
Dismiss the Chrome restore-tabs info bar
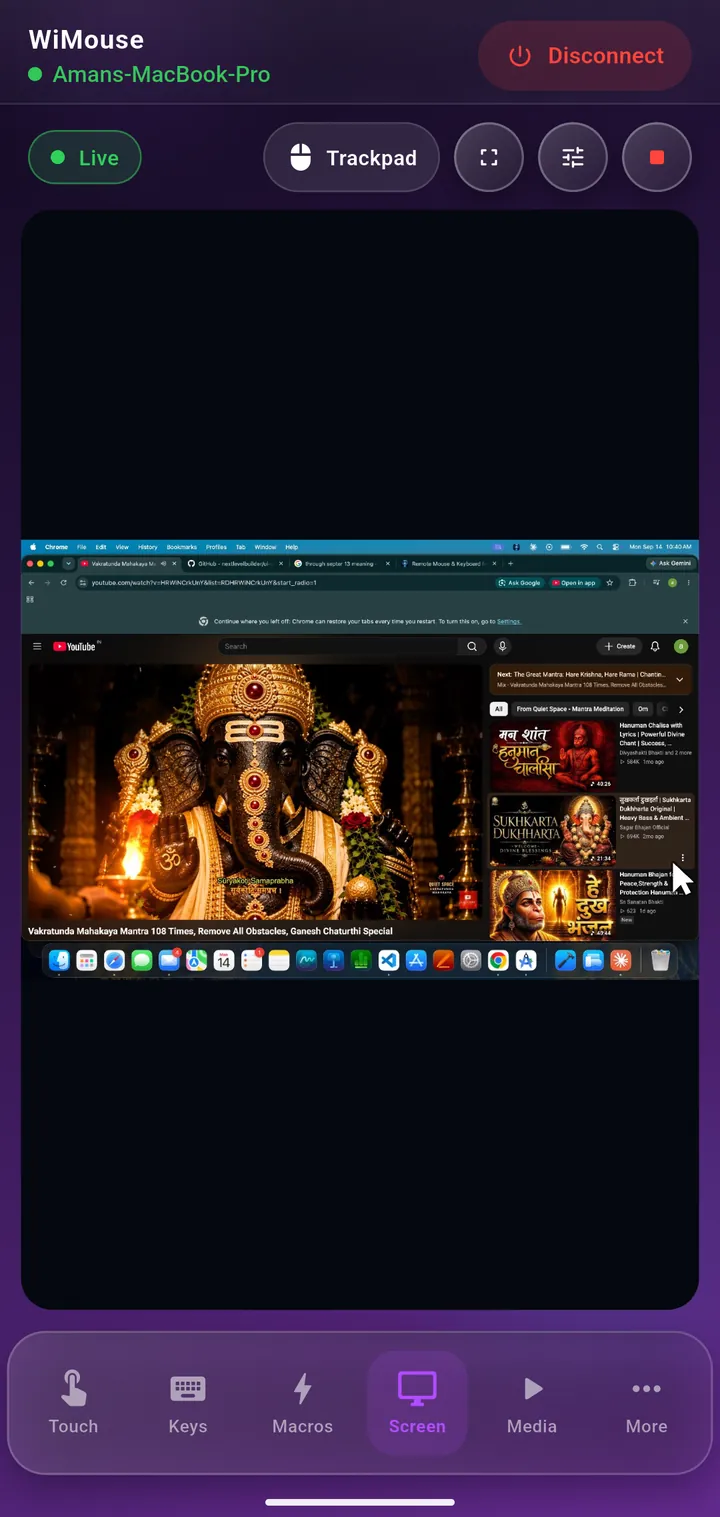coord(685,621)
